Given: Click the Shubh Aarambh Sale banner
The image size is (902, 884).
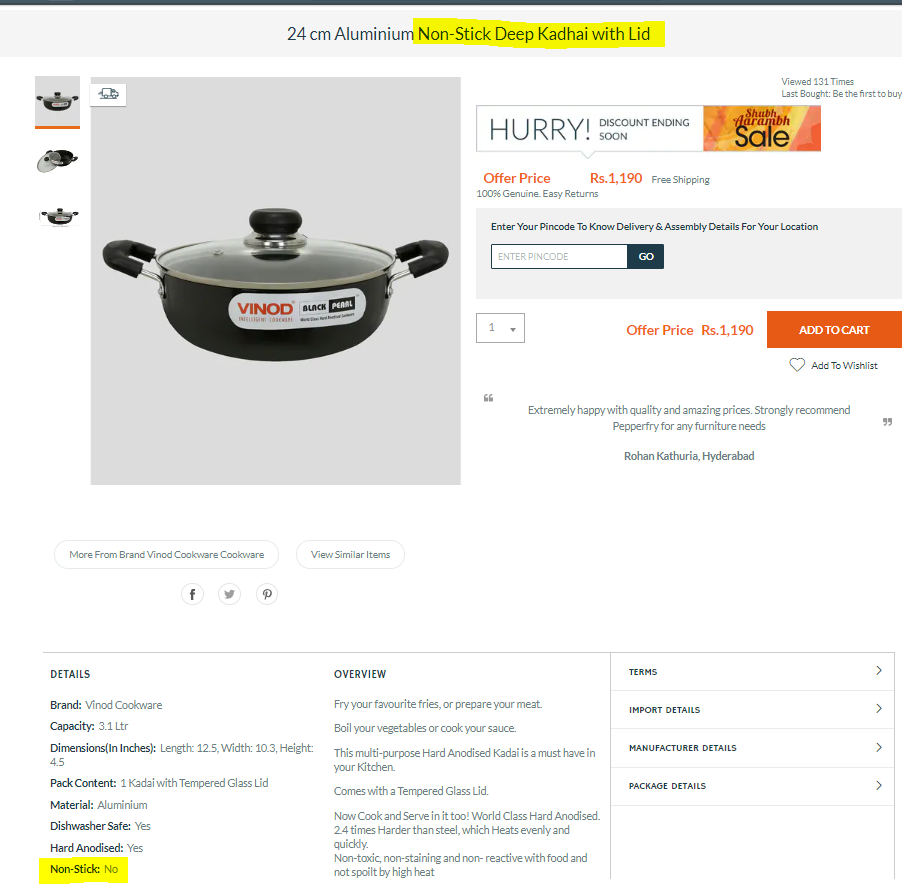Looking at the screenshot, I should 762,128.
